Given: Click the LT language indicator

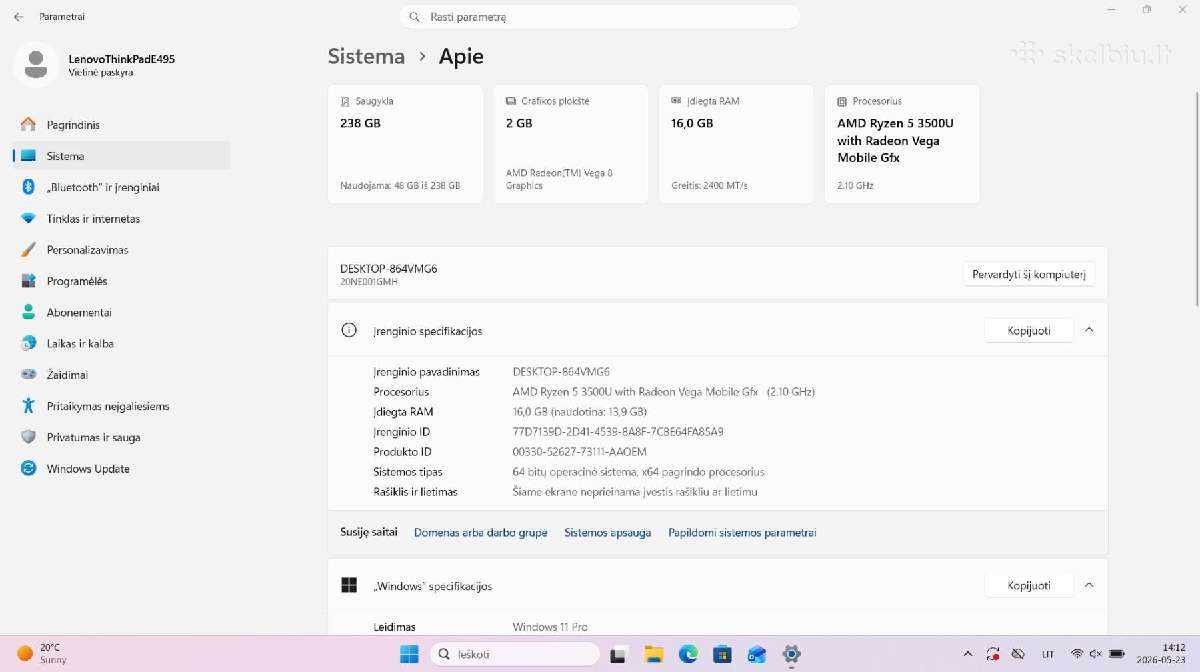Looking at the screenshot, I should [1048, 654].
